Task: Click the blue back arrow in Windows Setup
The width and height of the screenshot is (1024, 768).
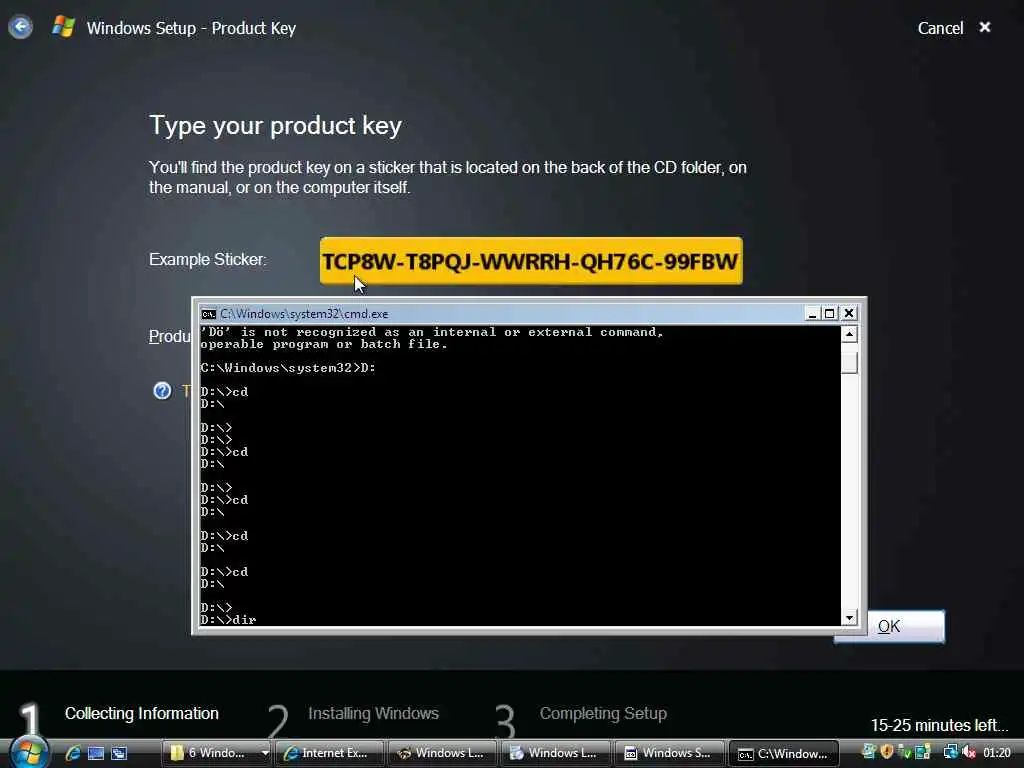Action: click(x=20, y=27)
